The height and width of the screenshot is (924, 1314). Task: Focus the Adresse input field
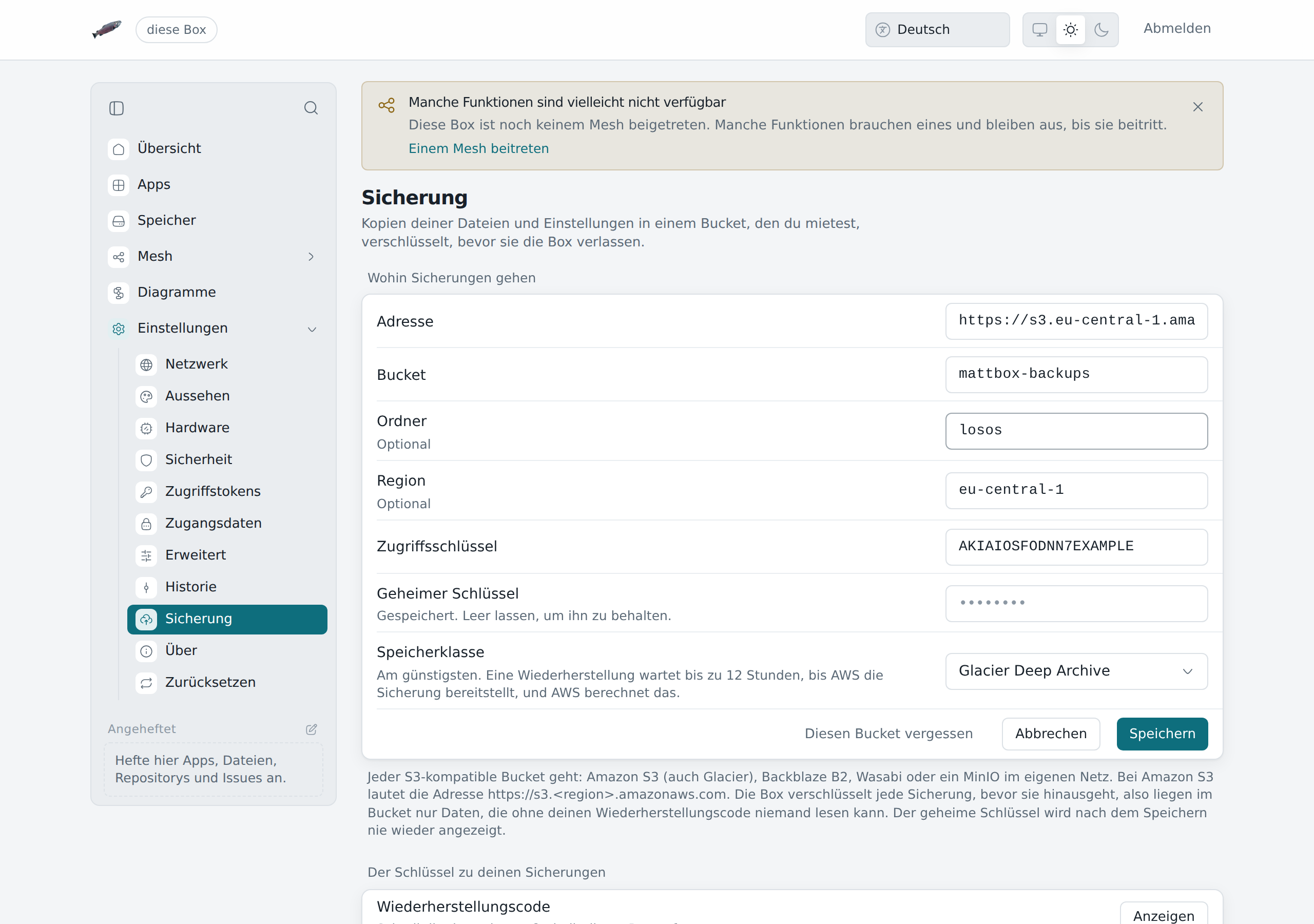(1076, 321)
